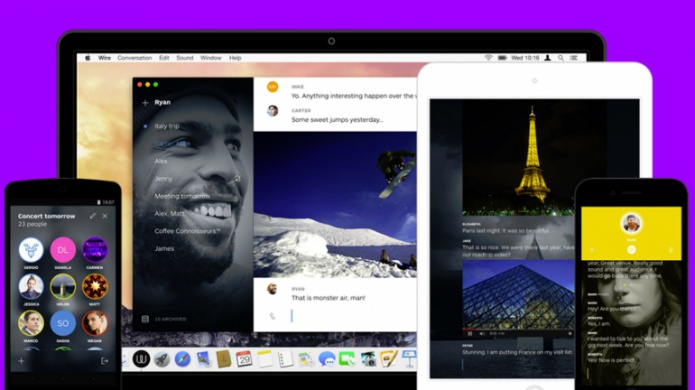Open Safari compass icon in Dock
The image size is (695, 390).
183,359
